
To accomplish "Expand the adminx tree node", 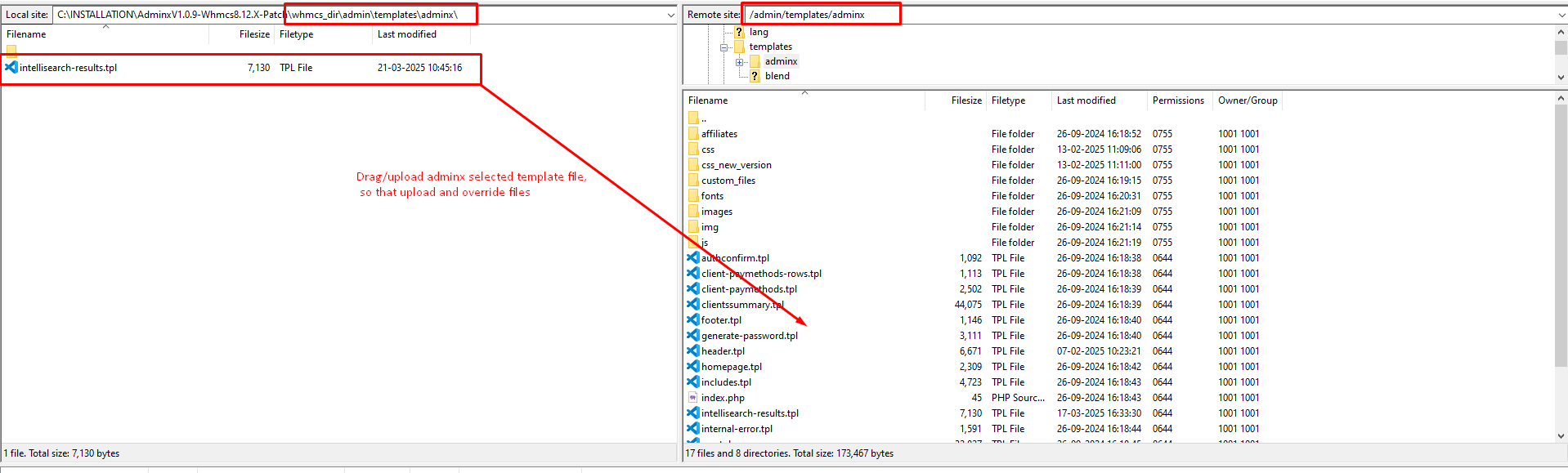I will 739,62.
